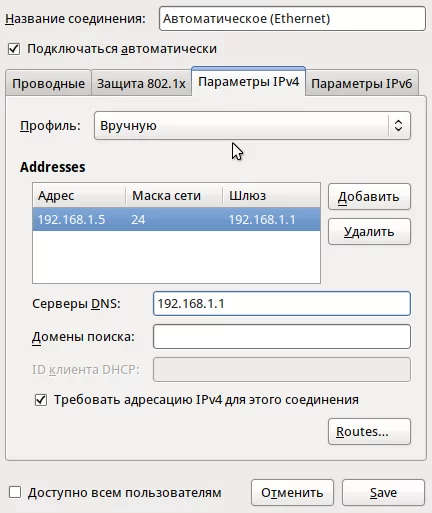The height and width of the screenshot is (513, 432).
Task: Click the Удалить address button
Action: pos(369,232)
